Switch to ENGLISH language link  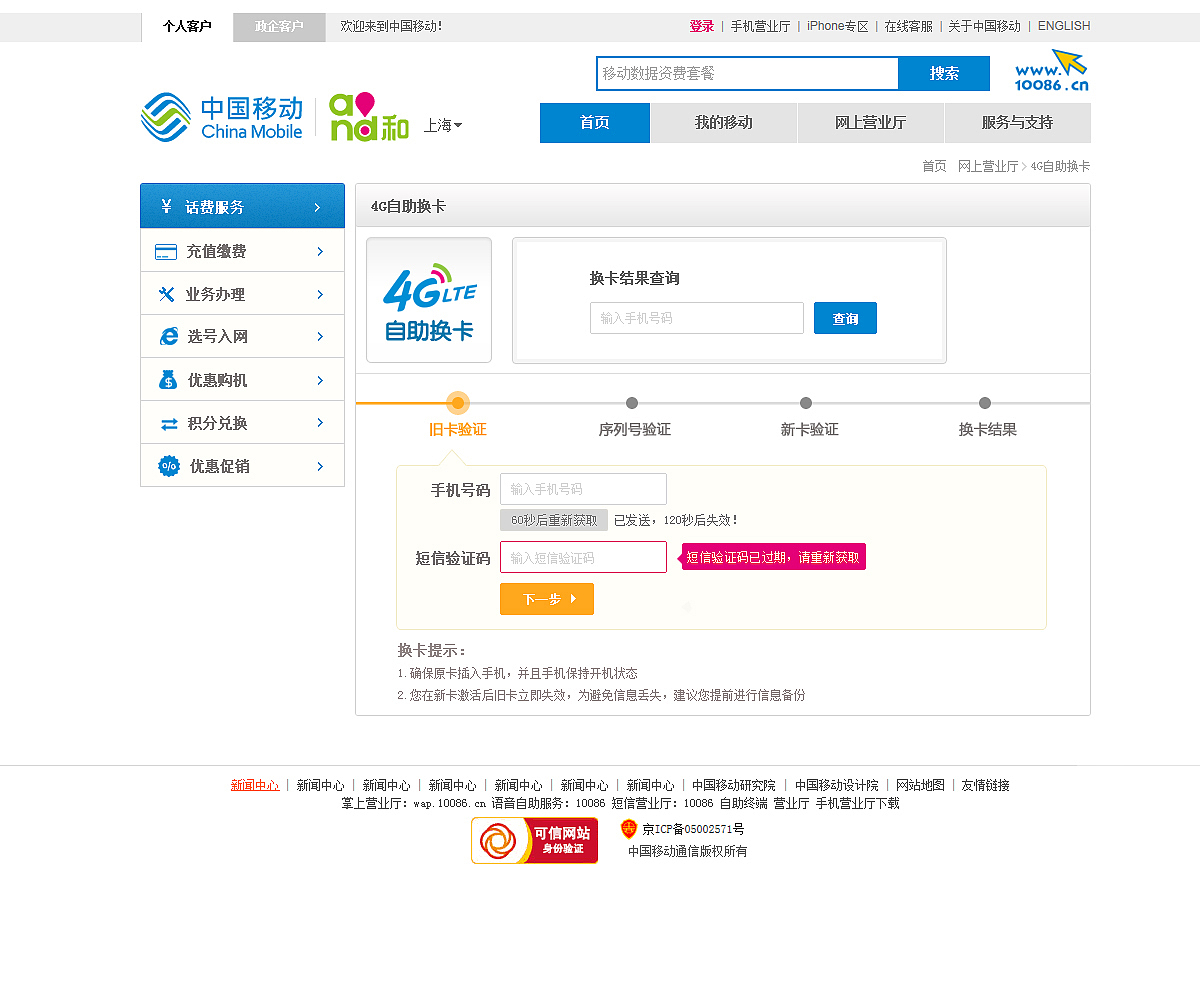[1064, 26]
